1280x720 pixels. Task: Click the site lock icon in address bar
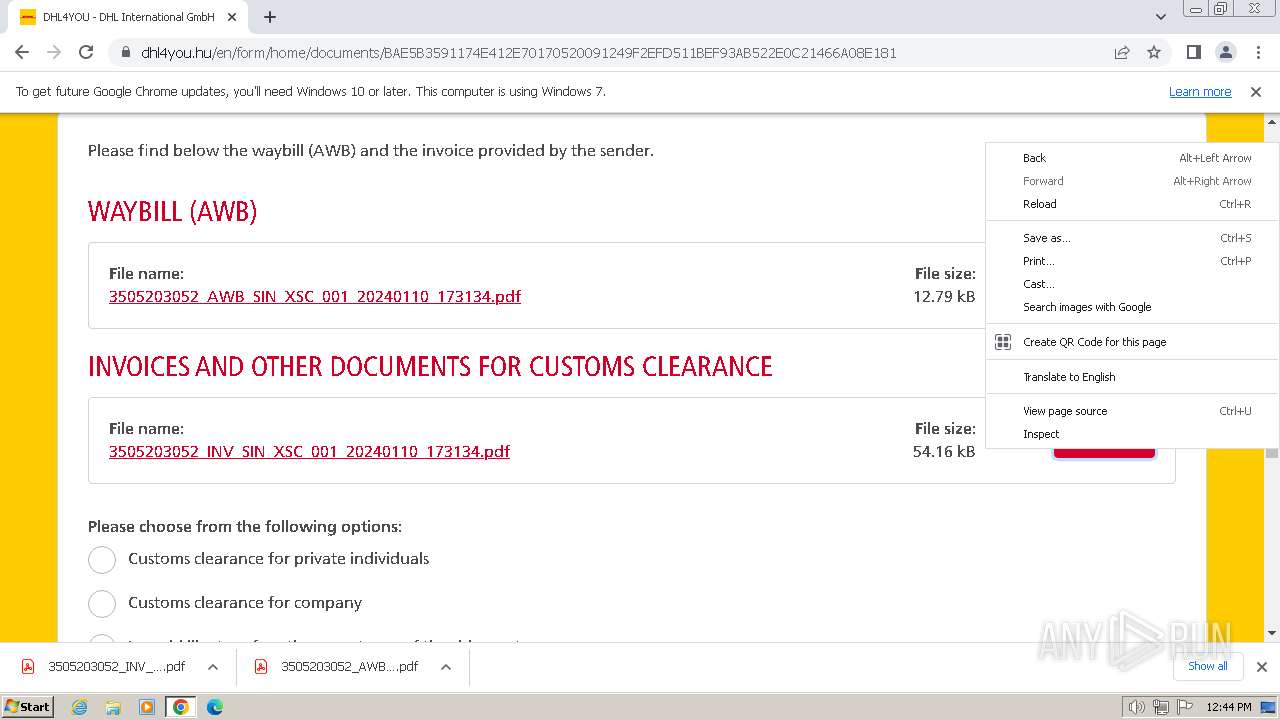pyautogui.click(x=125, y=53)
